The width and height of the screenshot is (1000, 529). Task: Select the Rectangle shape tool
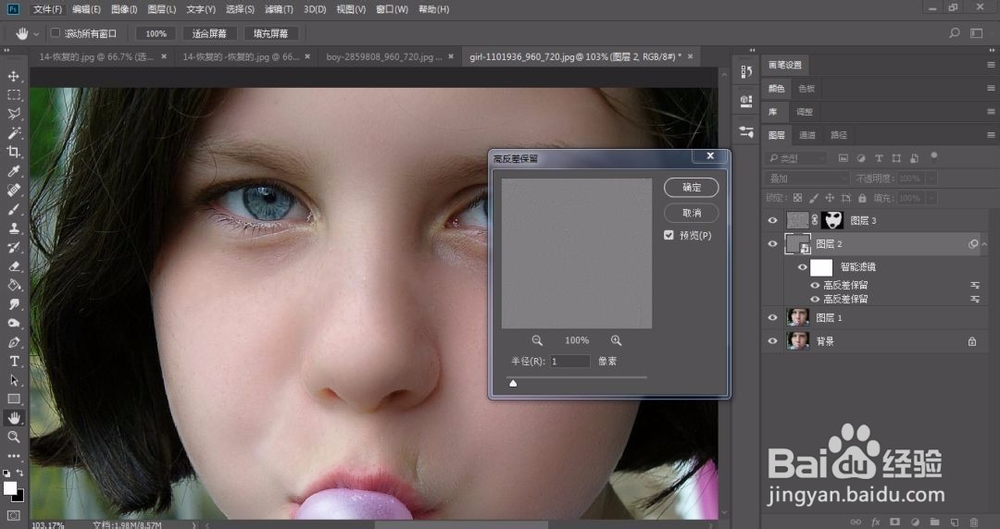pyautogui.click(x=13, y=399)
